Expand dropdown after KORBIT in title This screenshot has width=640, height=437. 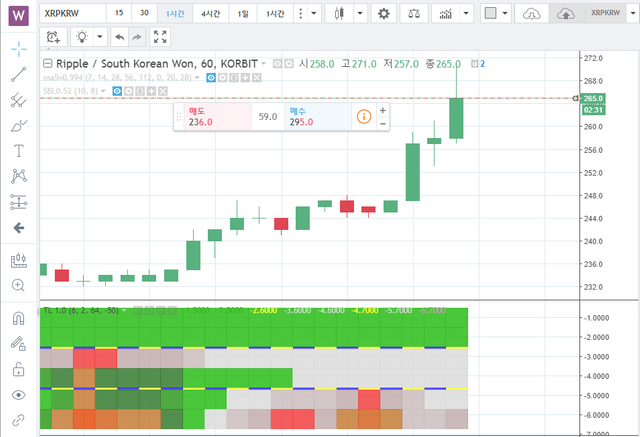[x=263, y=64]
